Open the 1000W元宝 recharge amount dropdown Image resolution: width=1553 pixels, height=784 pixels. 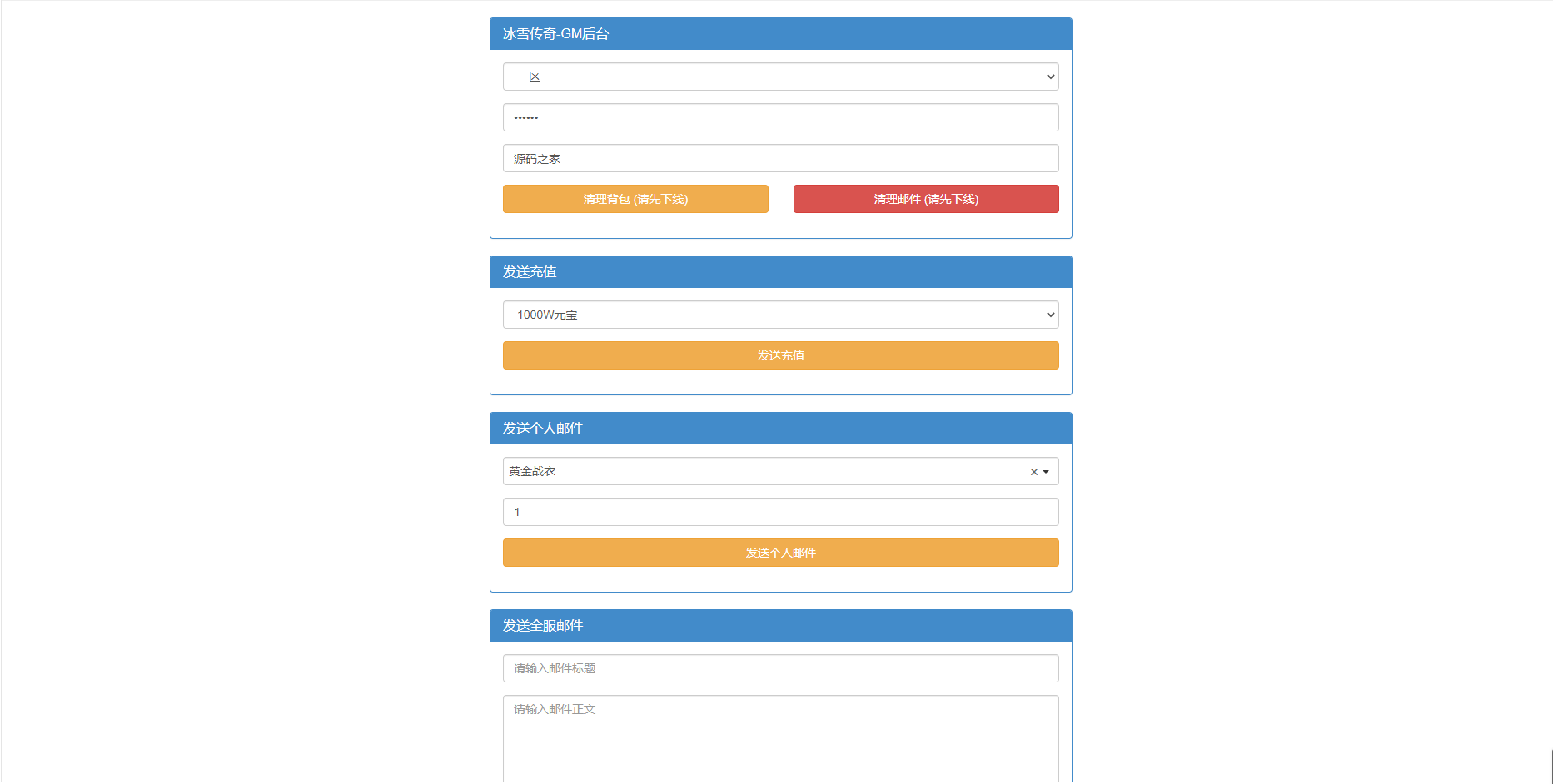781,315
